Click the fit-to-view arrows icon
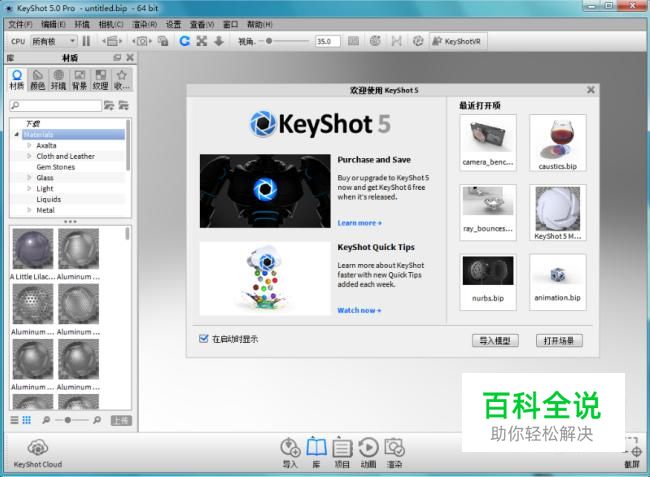Image resolution: width=650 pixels, height=477 pixels. (202, 41)
